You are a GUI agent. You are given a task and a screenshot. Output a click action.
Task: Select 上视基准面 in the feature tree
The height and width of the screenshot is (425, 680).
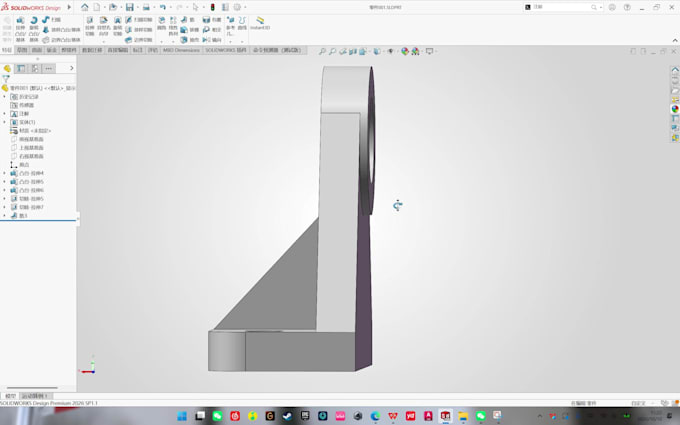pos(27,148)
